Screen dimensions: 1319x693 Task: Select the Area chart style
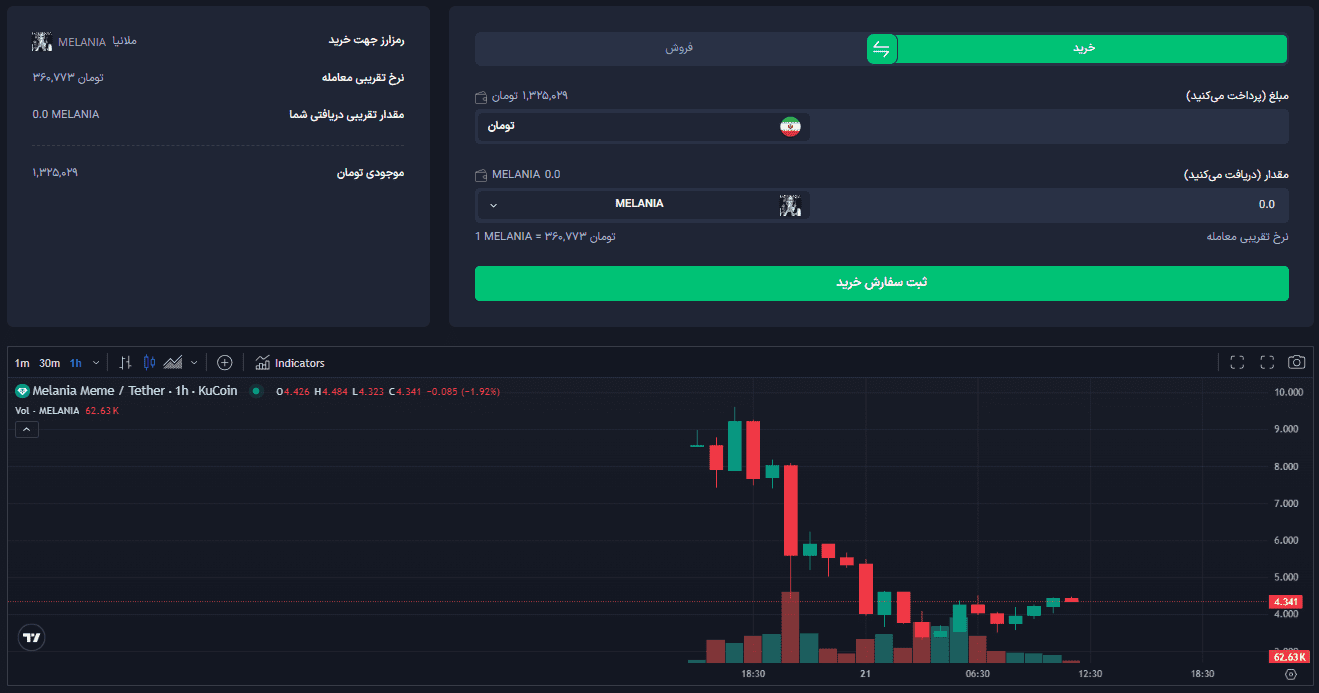(173, 363)
